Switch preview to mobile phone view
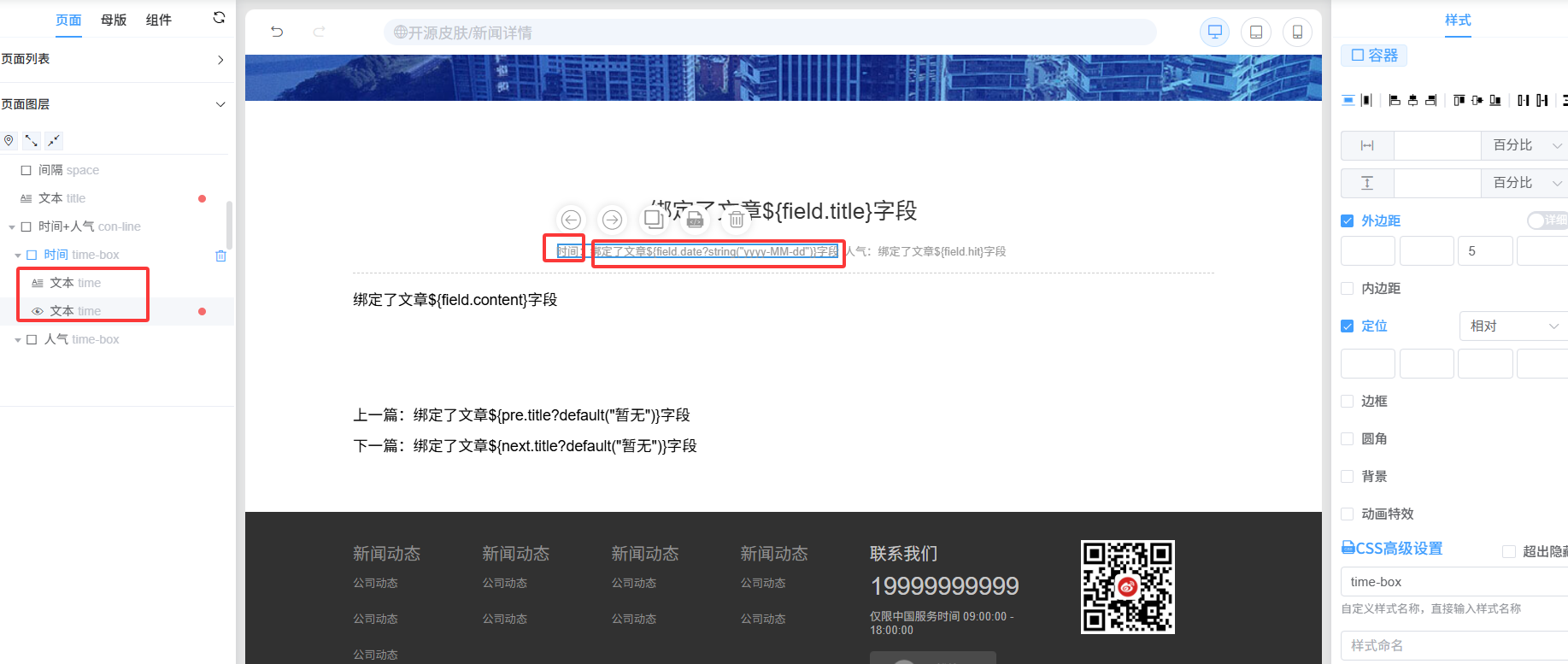The image size is (1568, 664). tap(1297, 32)
